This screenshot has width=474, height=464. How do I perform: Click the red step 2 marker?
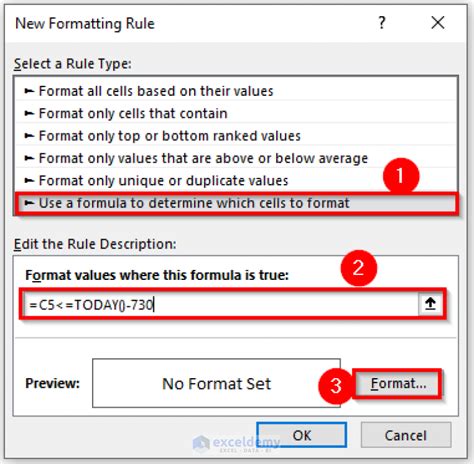pyautogui.click(x=359, y=268)
